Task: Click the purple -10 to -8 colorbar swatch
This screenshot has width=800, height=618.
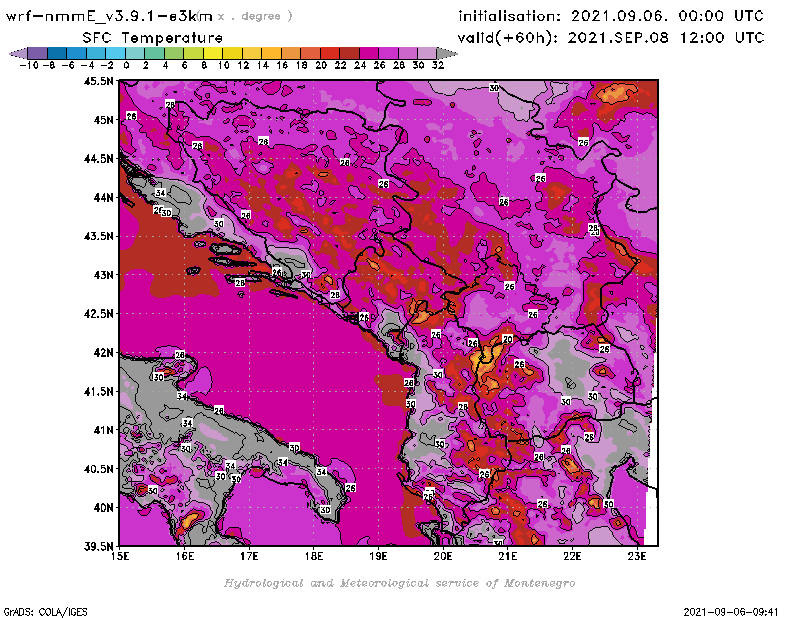Action: 37,53
